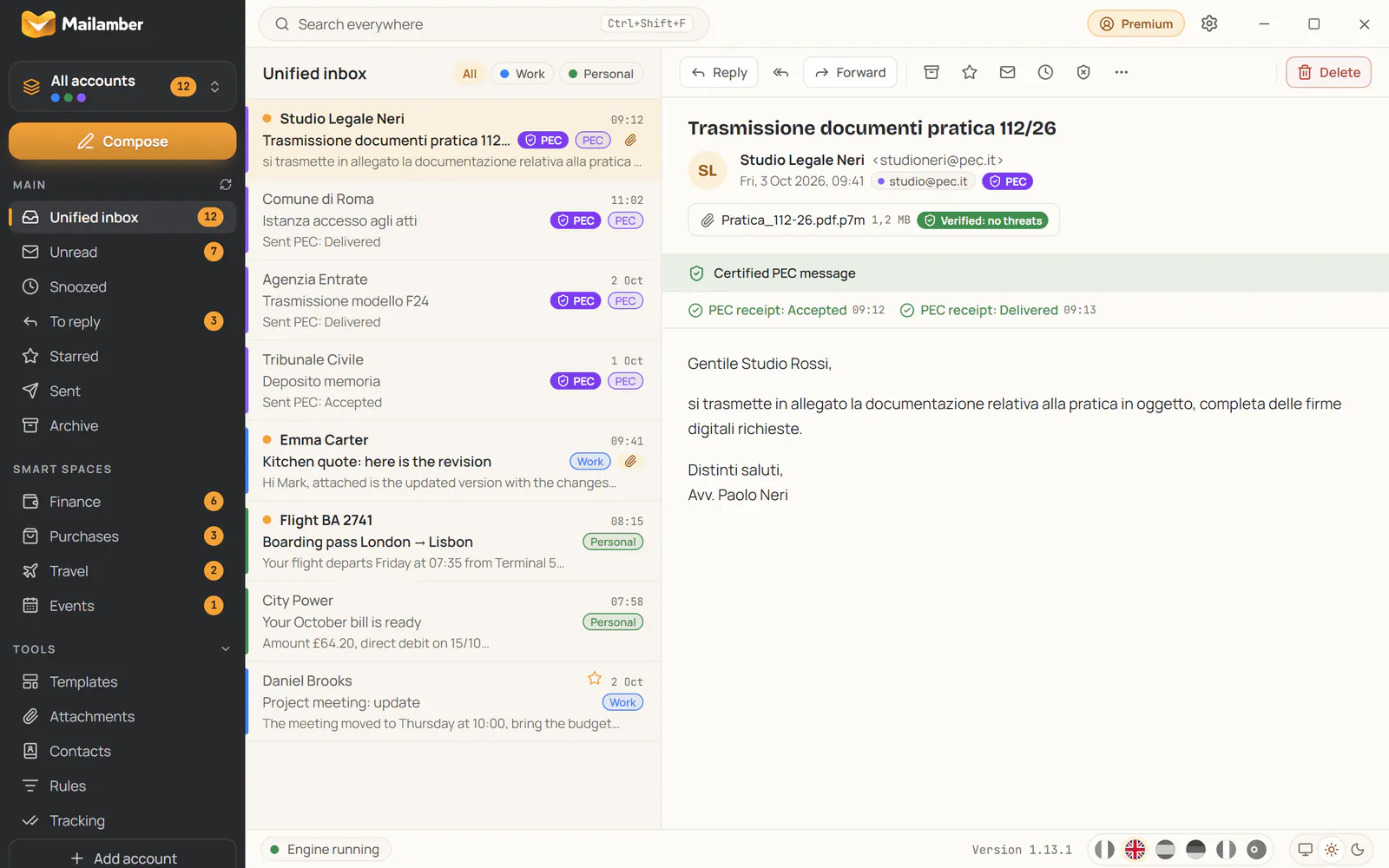Snooze message using the clock icon
Image resolution: width=1389 pixels, height=868 pixels.
(1045, 73)
